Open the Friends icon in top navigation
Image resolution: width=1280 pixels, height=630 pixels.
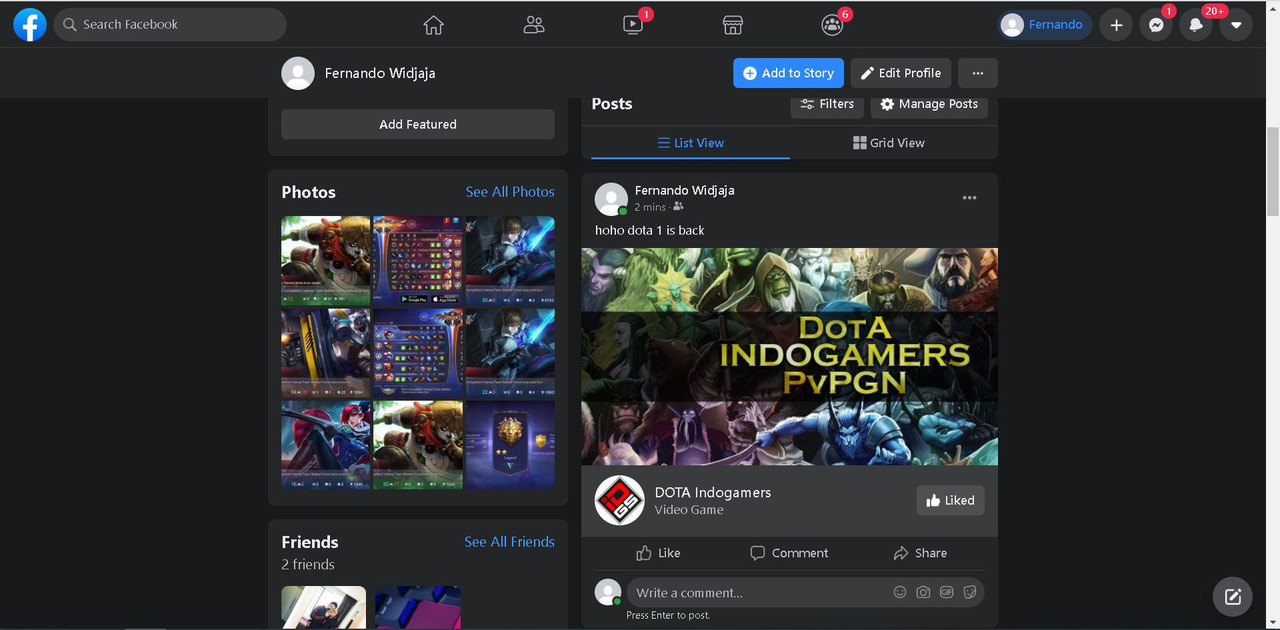point(534,25)
